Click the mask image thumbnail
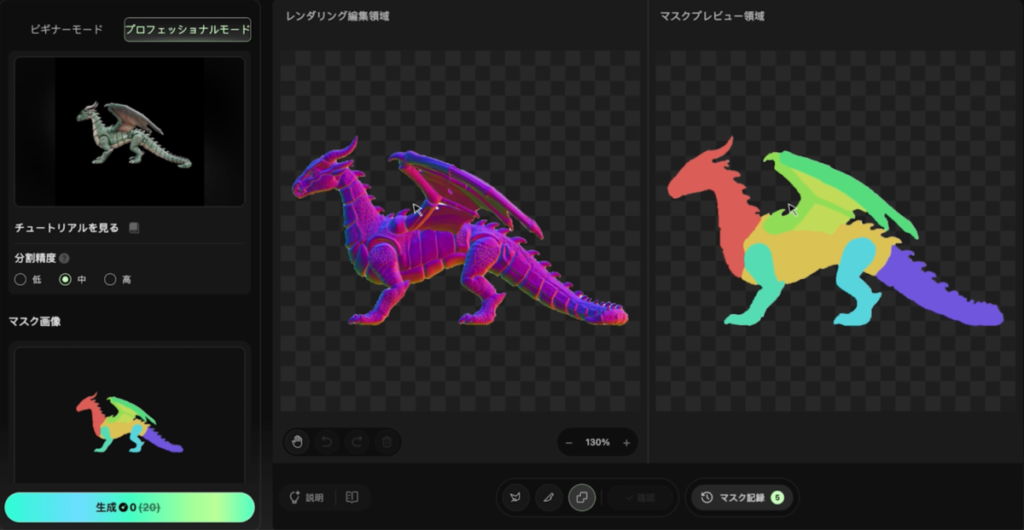Viewport: 1024px width, 530px height. [129, 415]
